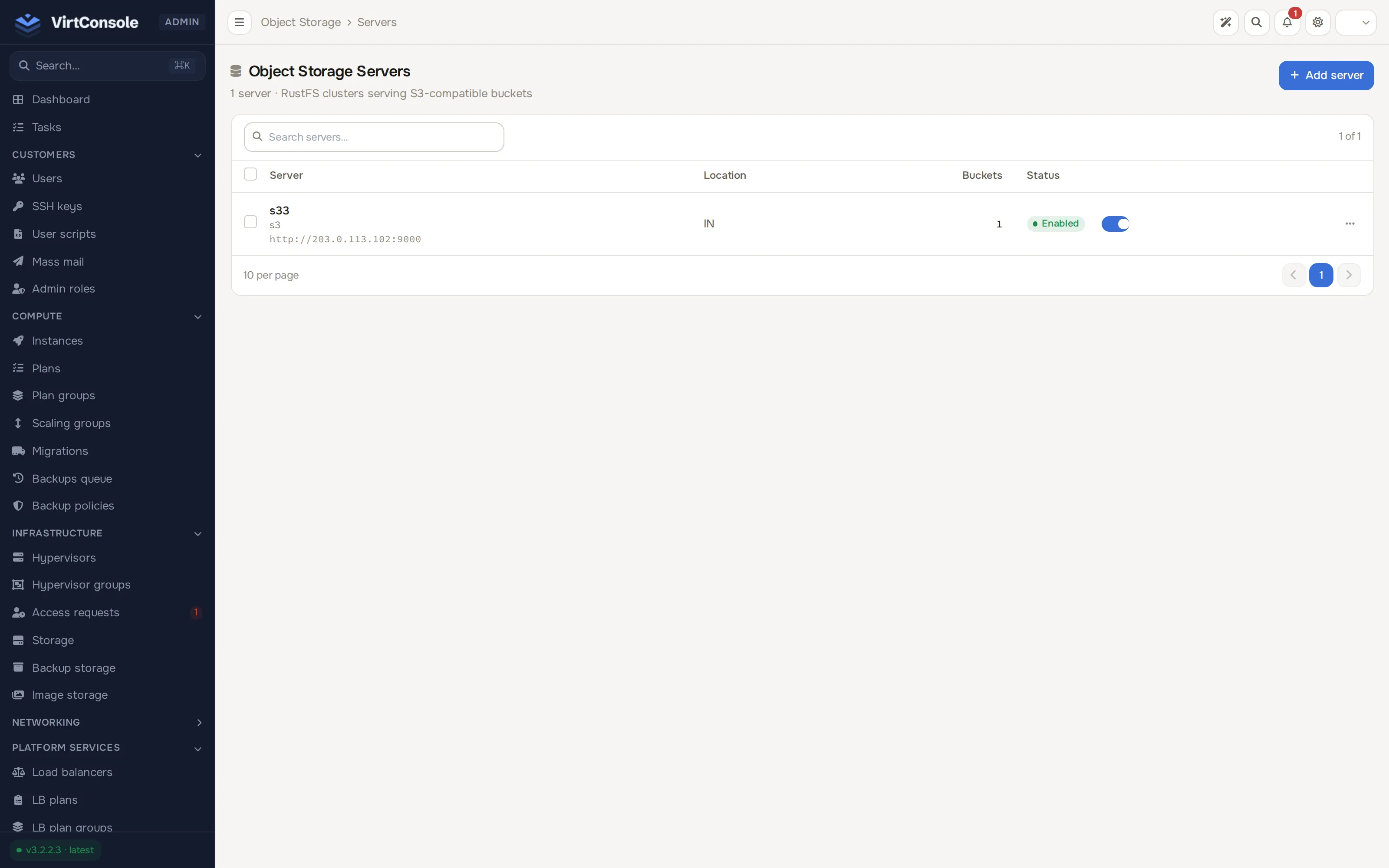Check the s33 server row checkbox
The height and width of the screenshot is (868, 1389).
tap(250, 222)
